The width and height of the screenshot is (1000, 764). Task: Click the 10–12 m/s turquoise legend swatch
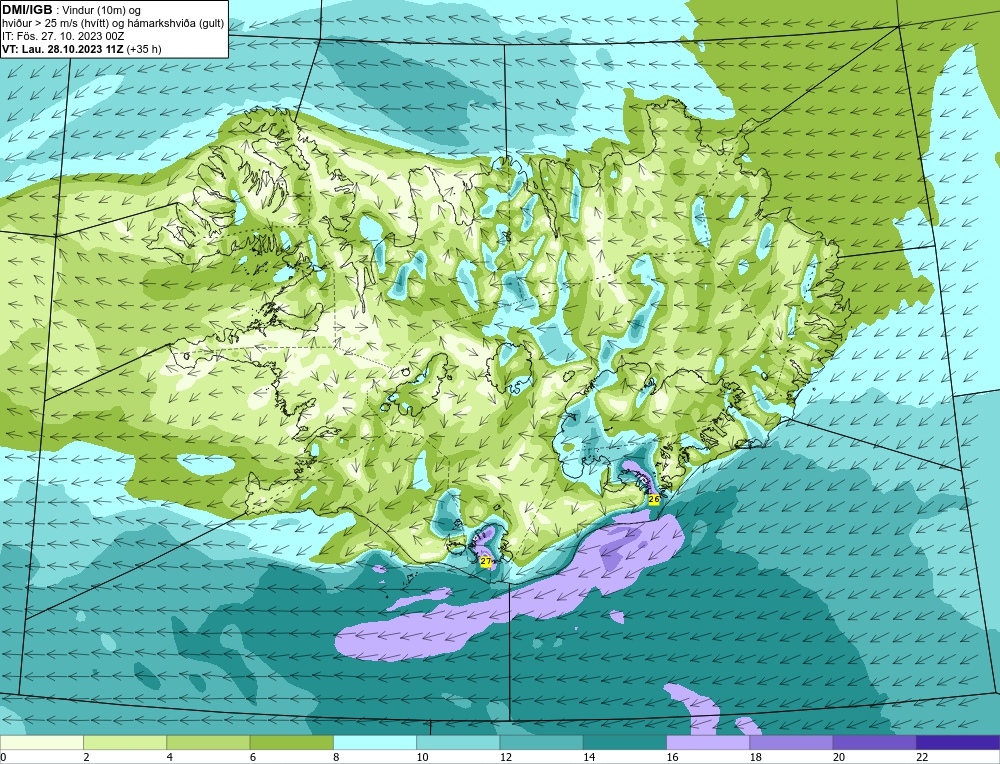[x=458, y=742]
